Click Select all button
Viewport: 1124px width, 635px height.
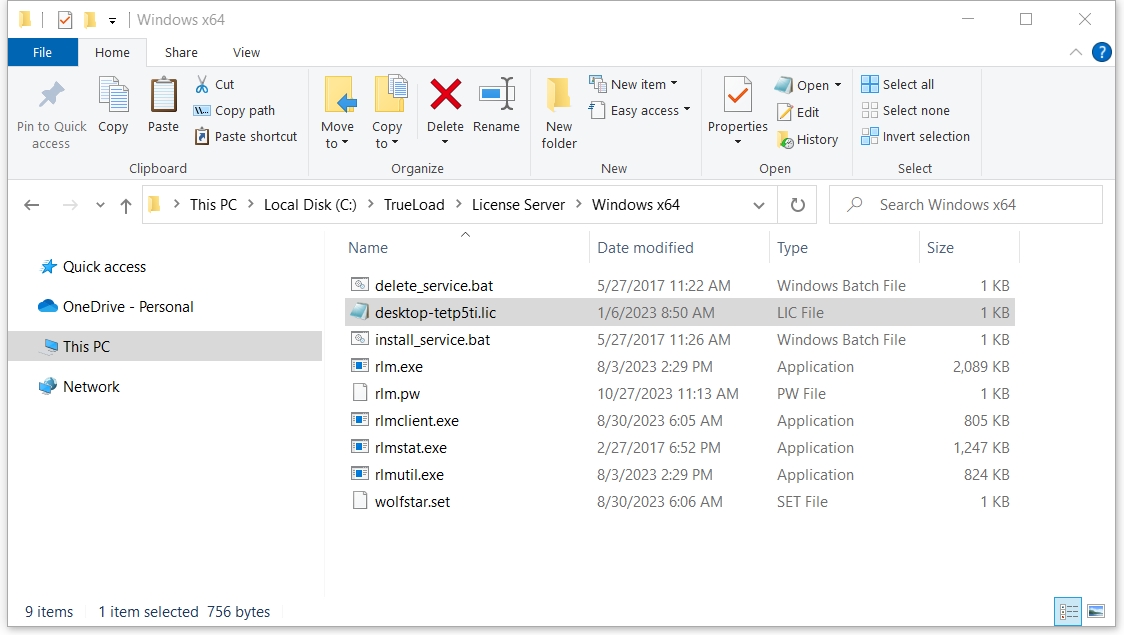[897, 85]
